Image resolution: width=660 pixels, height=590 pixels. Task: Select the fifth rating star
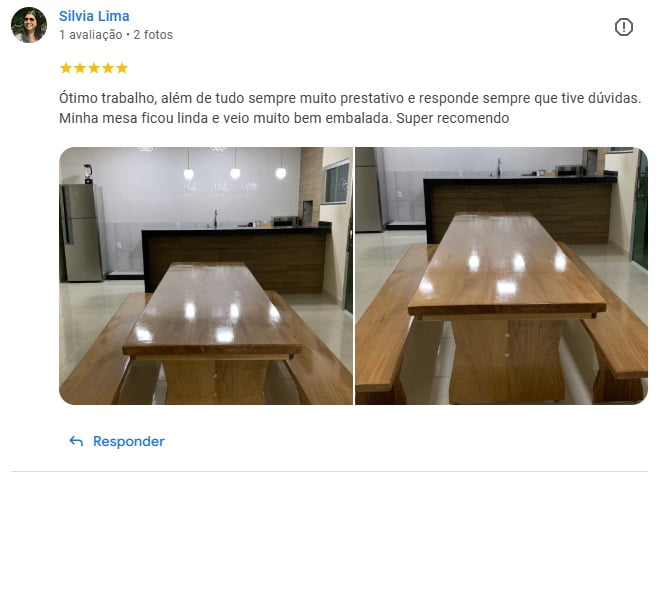coord(122,68)
